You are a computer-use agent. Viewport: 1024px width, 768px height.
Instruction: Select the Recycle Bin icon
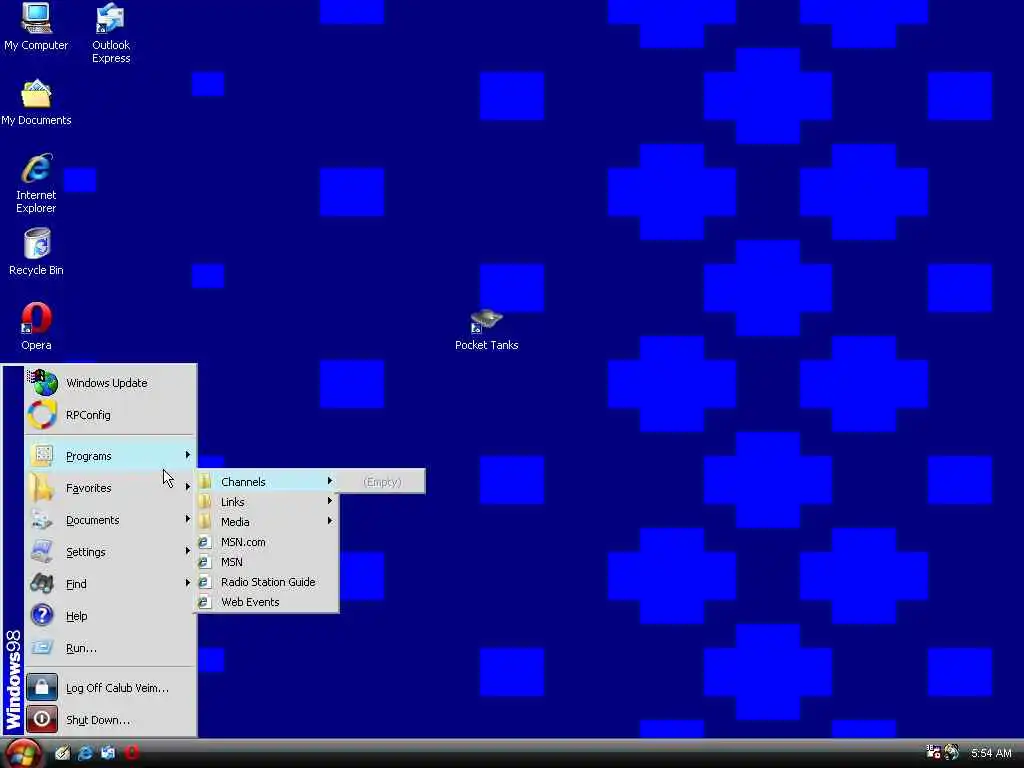[x=36, y=252]
